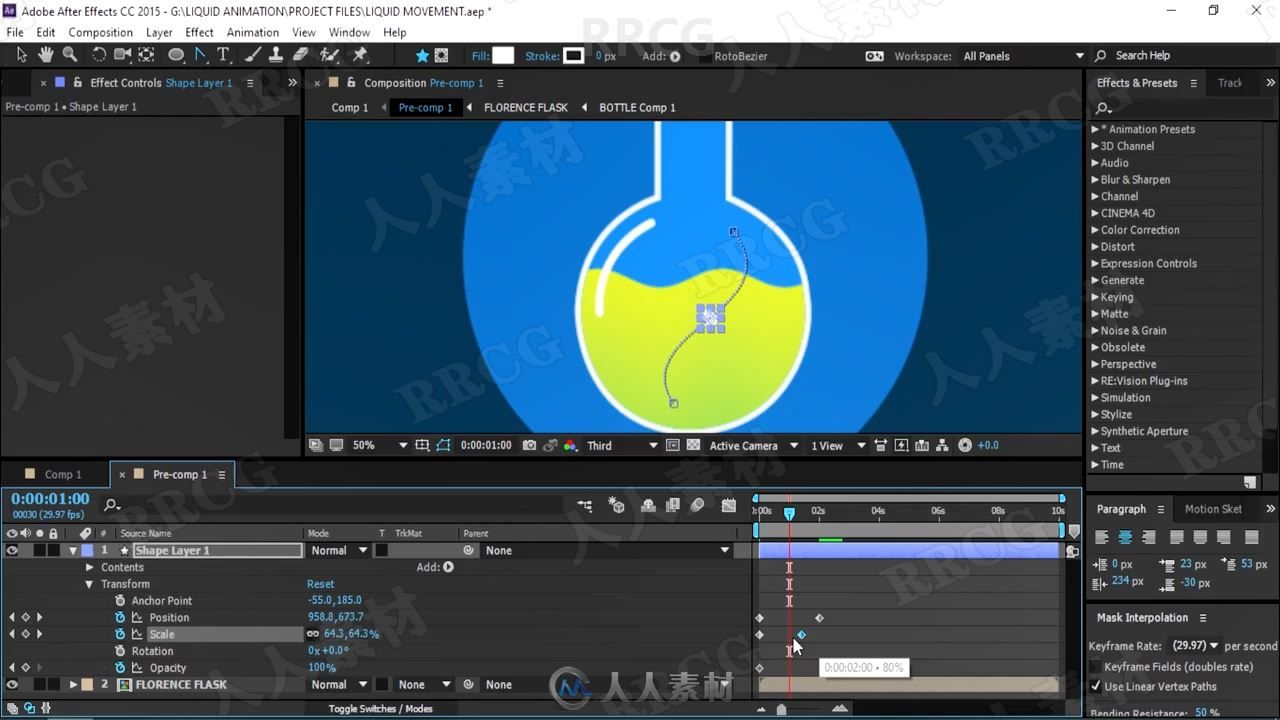Image resolution: width=1280 pixels, height=720 pixels.
Task: Open Composition Mini-Flowchart in timeline
Action: [x=585, y=506]
